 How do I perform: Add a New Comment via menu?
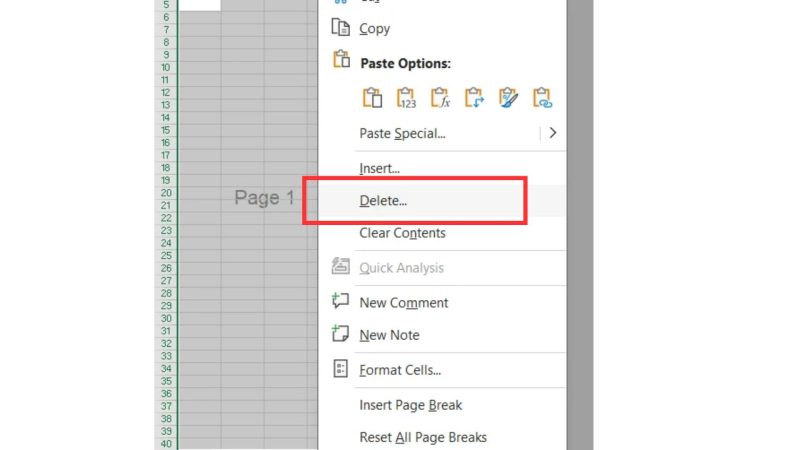point(404,303)
